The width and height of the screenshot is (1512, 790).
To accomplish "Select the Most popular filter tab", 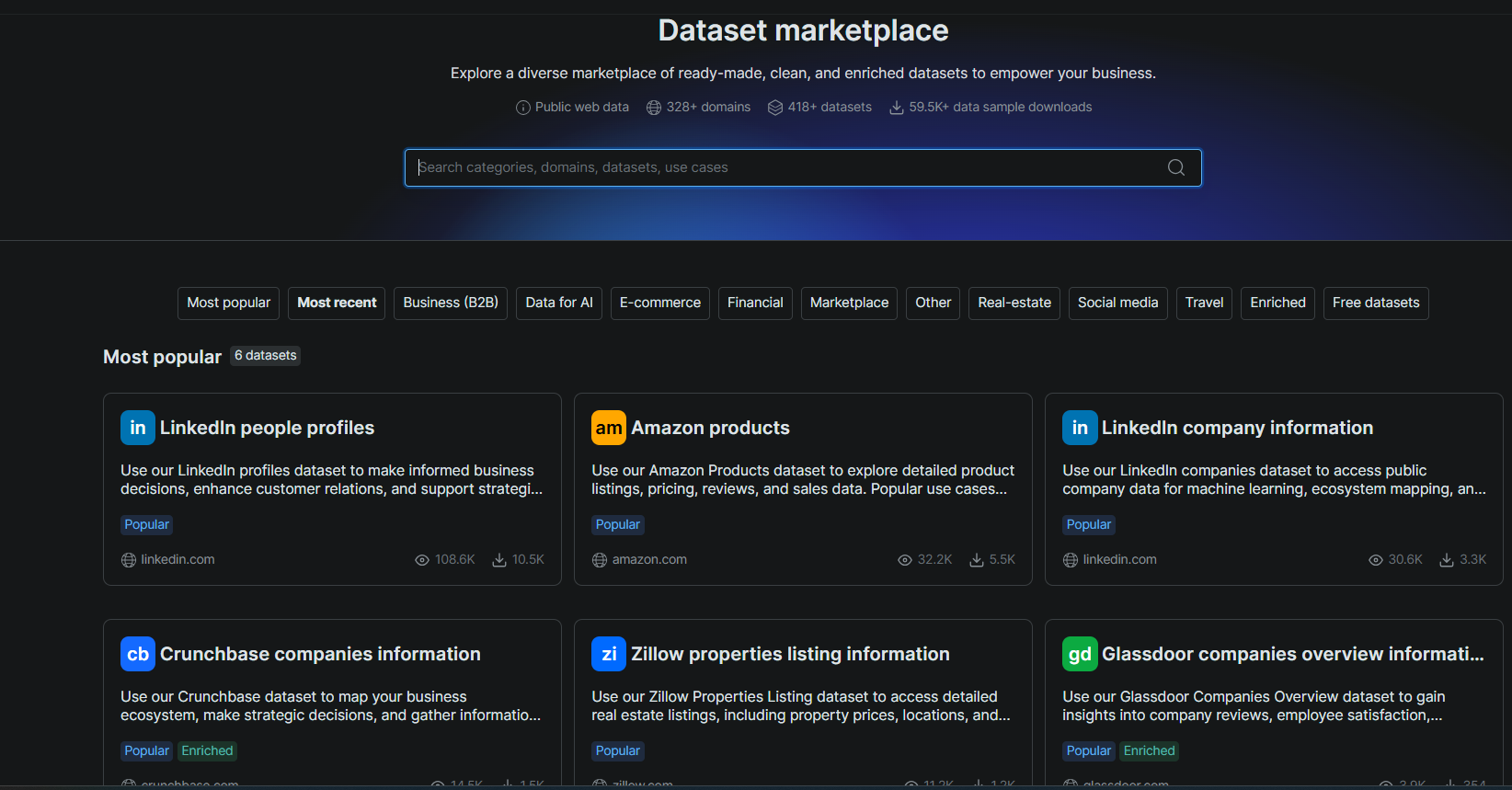I will [x=229, y=303].
